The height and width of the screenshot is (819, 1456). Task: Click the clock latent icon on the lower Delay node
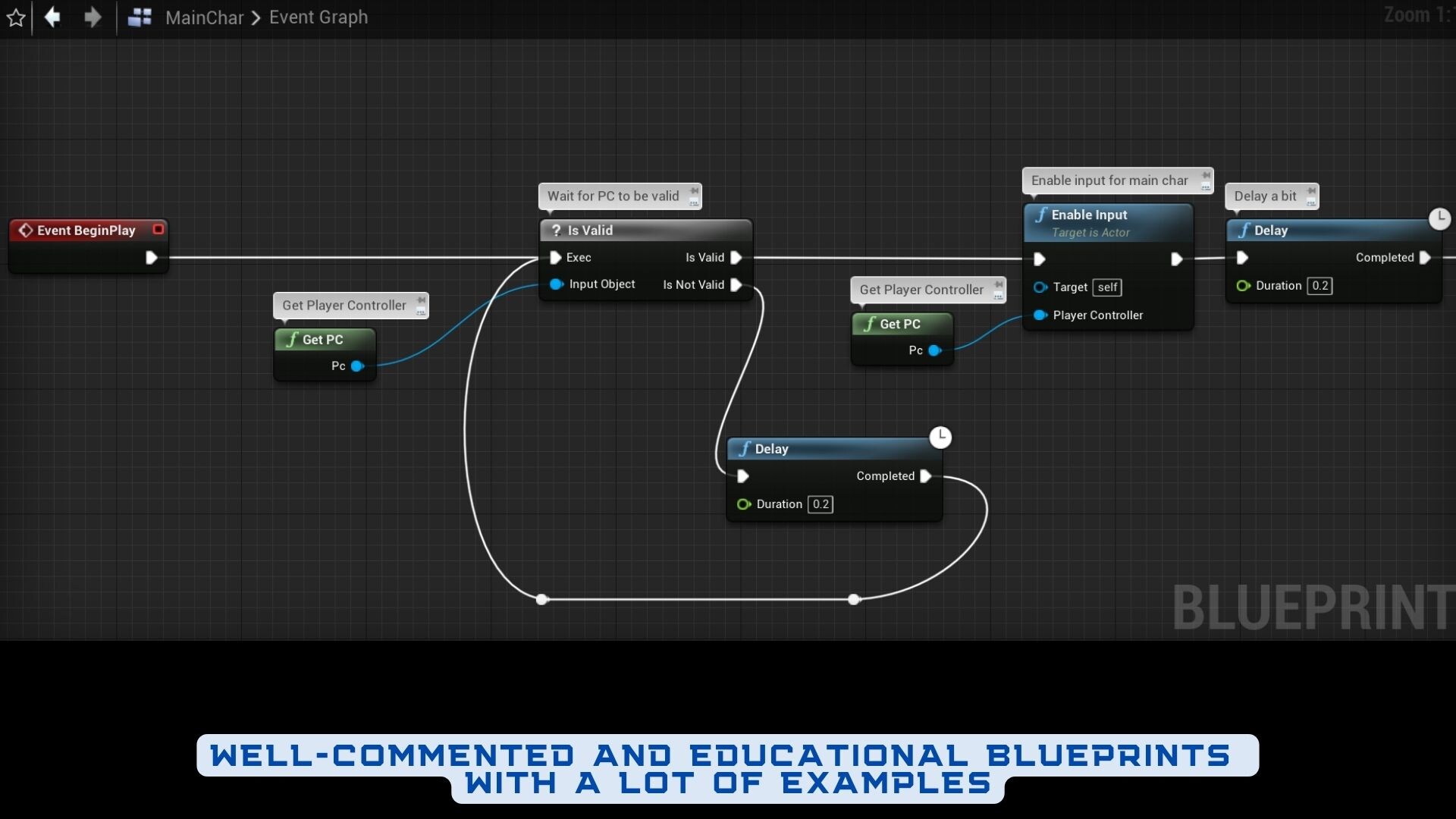[x=940, y=438]
